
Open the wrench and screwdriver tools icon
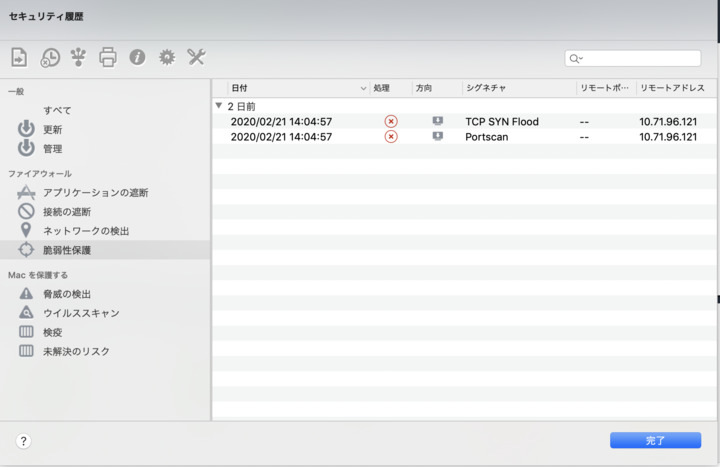[196, 58]
